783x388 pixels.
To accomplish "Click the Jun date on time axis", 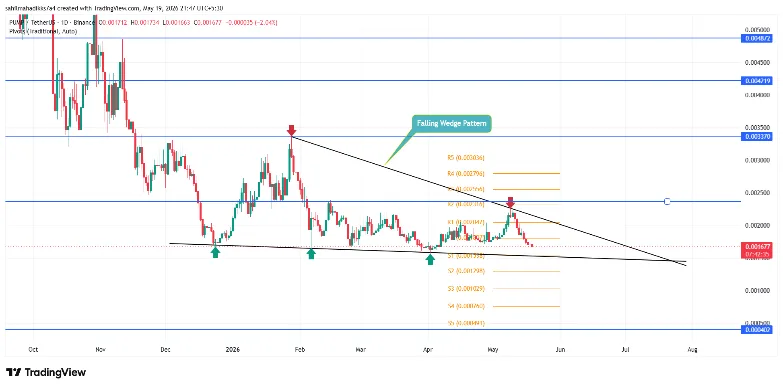I will (560, 350).
